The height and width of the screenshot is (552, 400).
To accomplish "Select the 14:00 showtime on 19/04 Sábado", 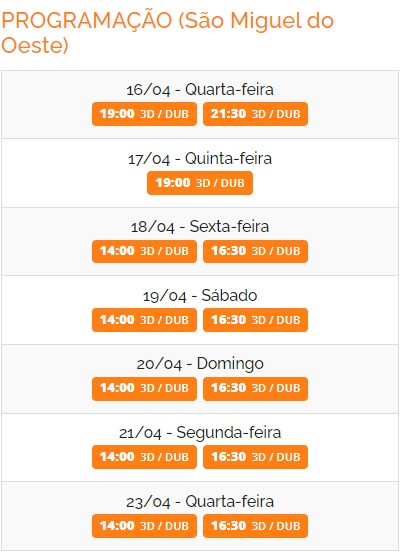I will point(144,320).
